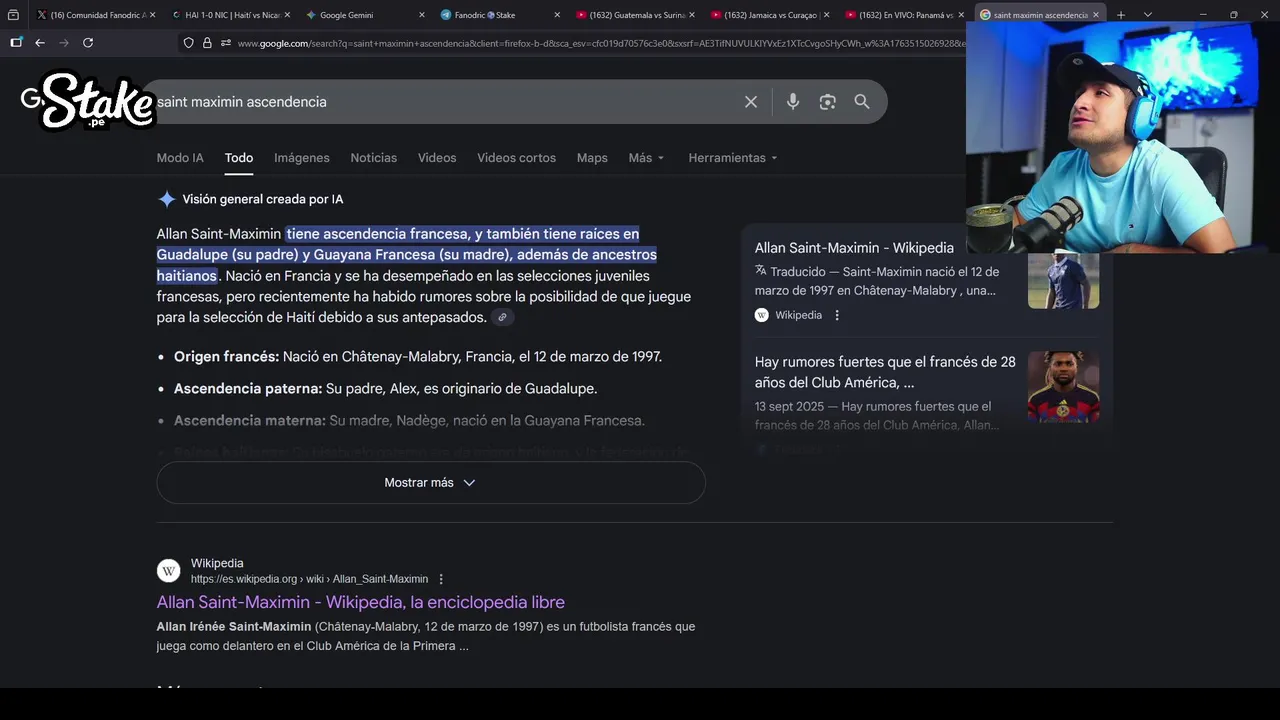
Task: Open the three-dot menu next to es.wikipedia.org URL
Action: click(x=441, y=579)
